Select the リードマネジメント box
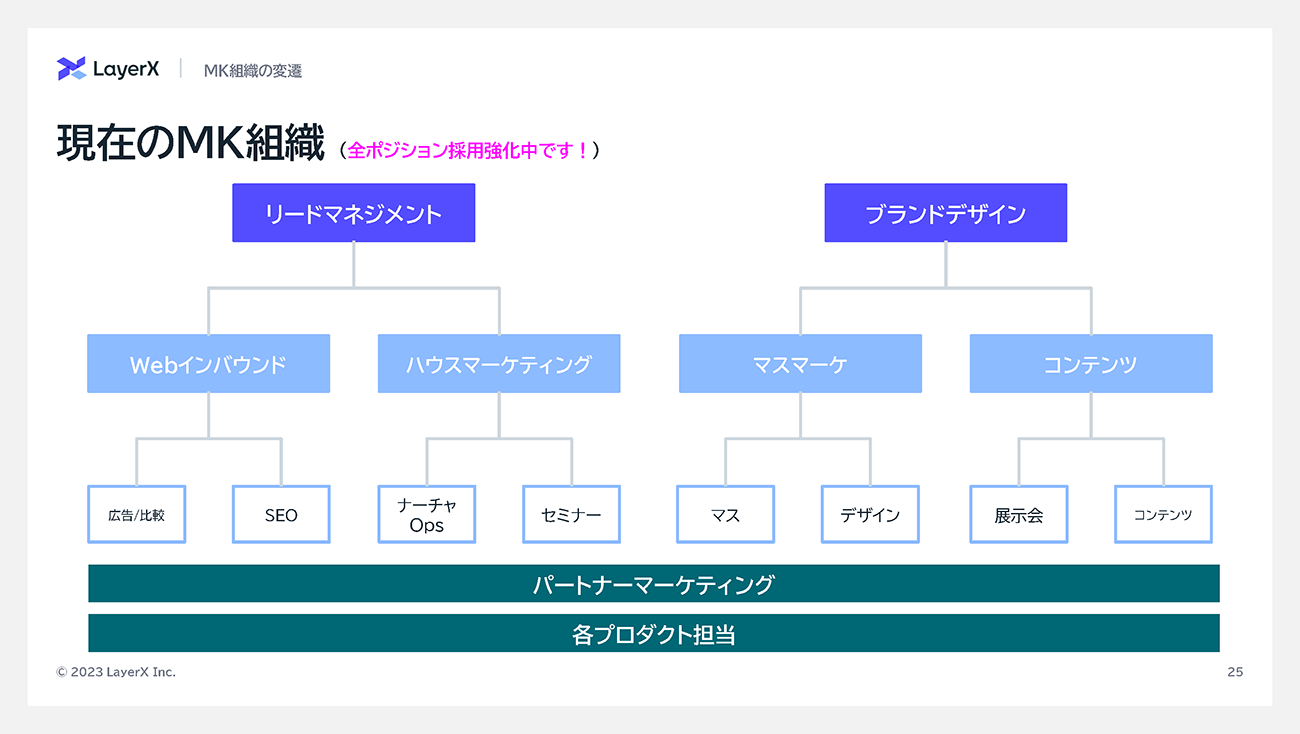The width and height of the screenshot is (1300, 734). point(353,213)
